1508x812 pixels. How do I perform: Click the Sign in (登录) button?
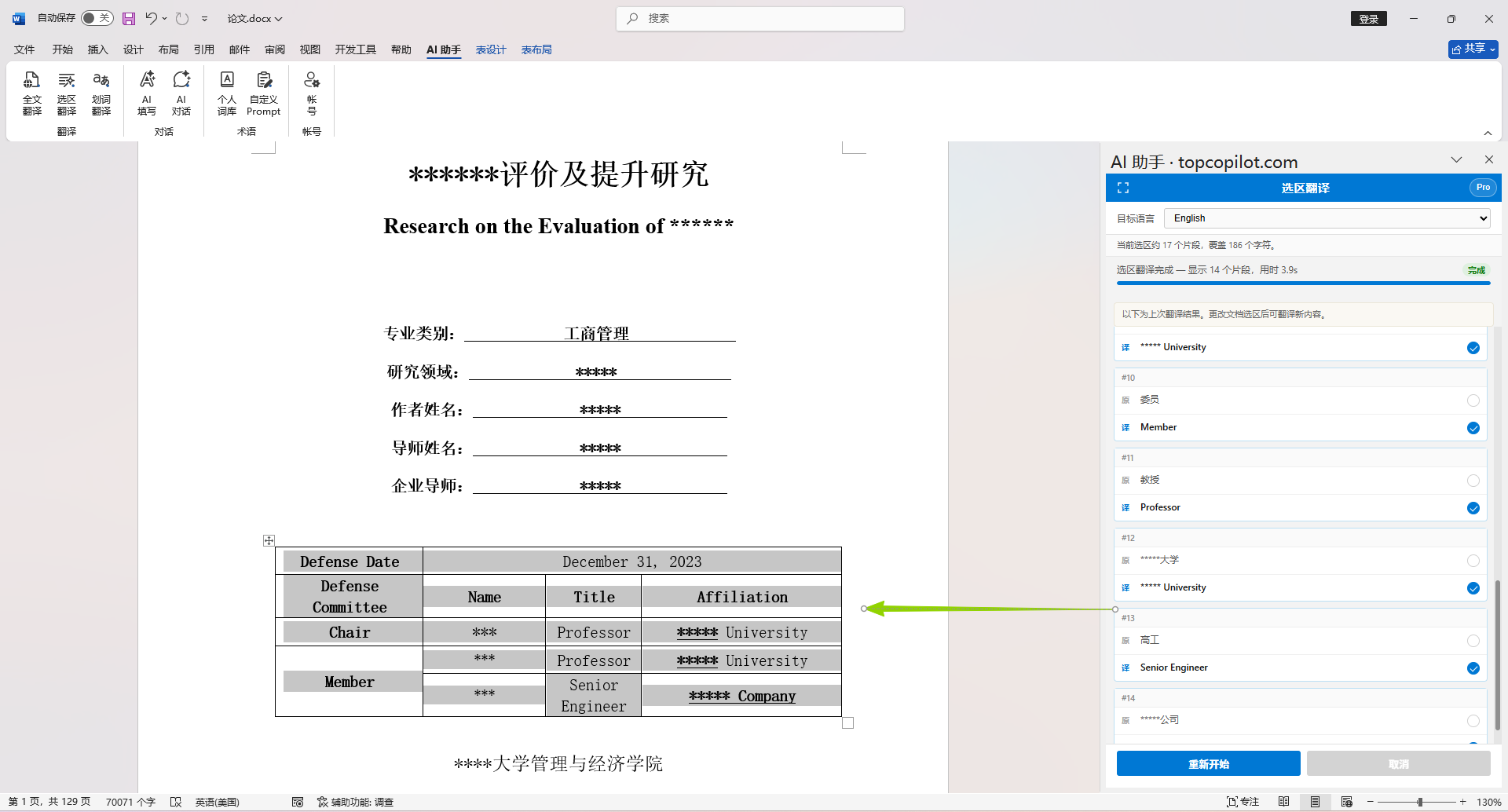[1369, 19]
